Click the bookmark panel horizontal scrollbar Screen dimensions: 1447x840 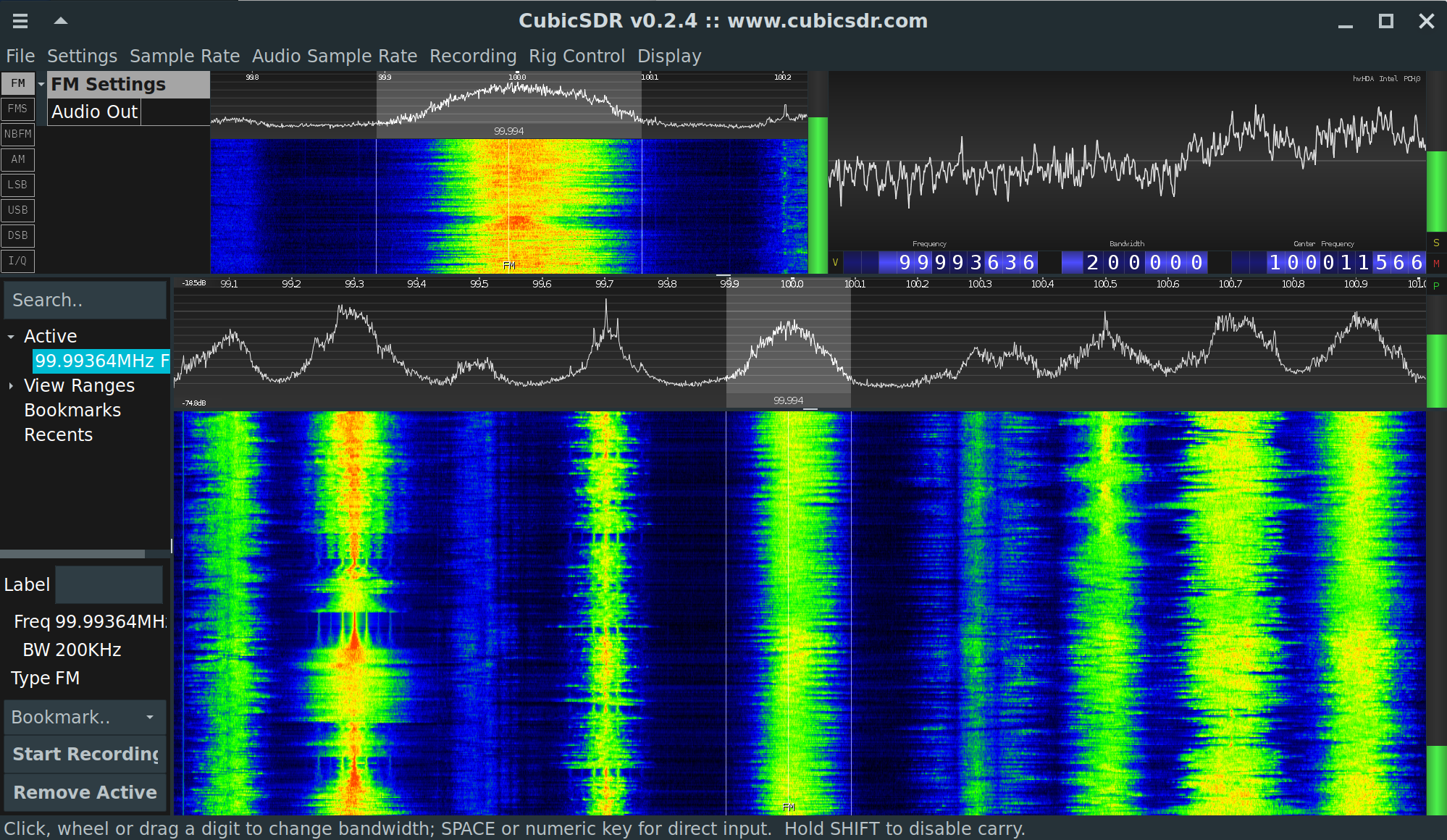pos(72,554)
